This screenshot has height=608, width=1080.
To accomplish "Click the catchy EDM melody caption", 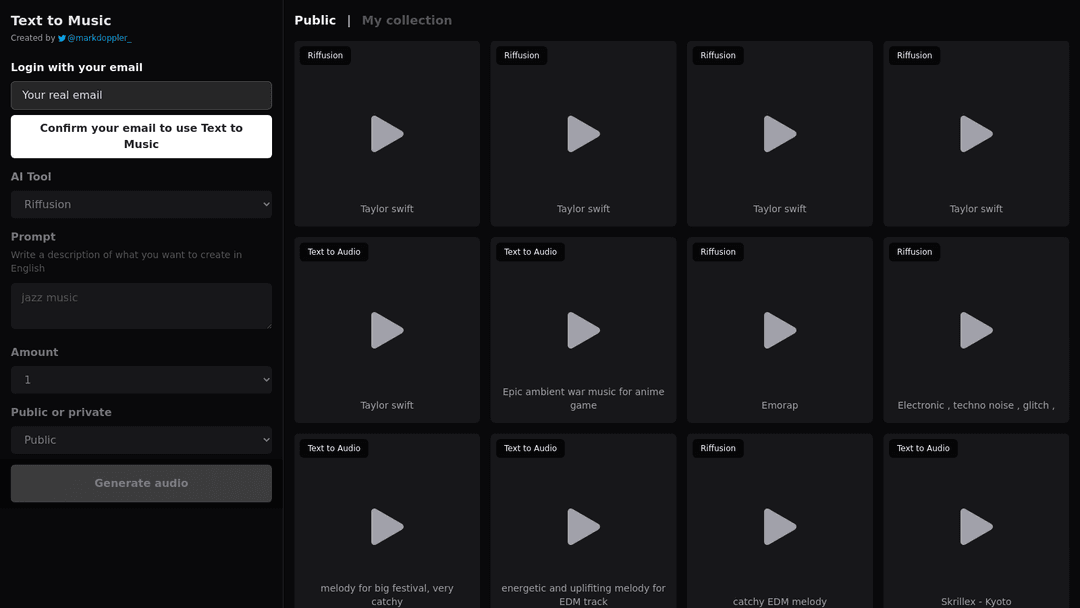I will coord(780,602).
